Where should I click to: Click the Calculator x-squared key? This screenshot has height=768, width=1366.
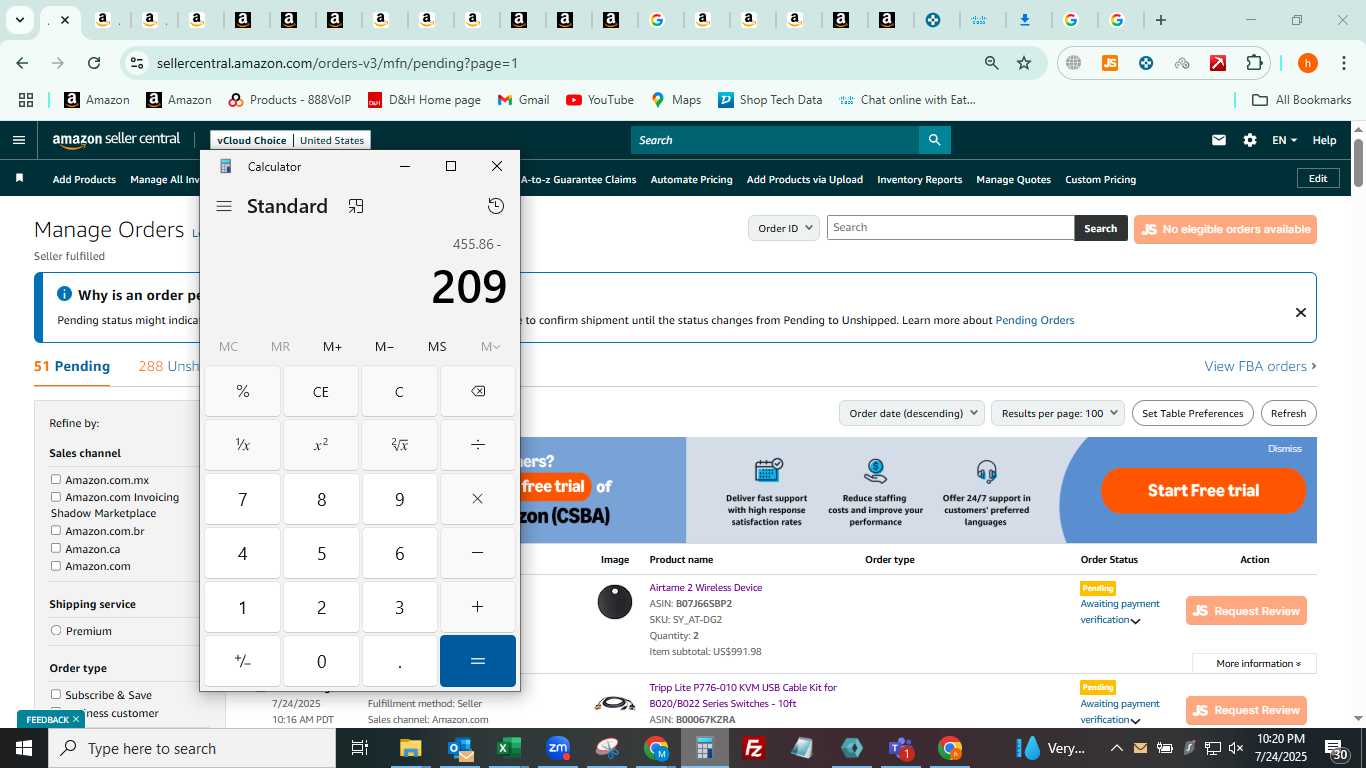[321, 445]
